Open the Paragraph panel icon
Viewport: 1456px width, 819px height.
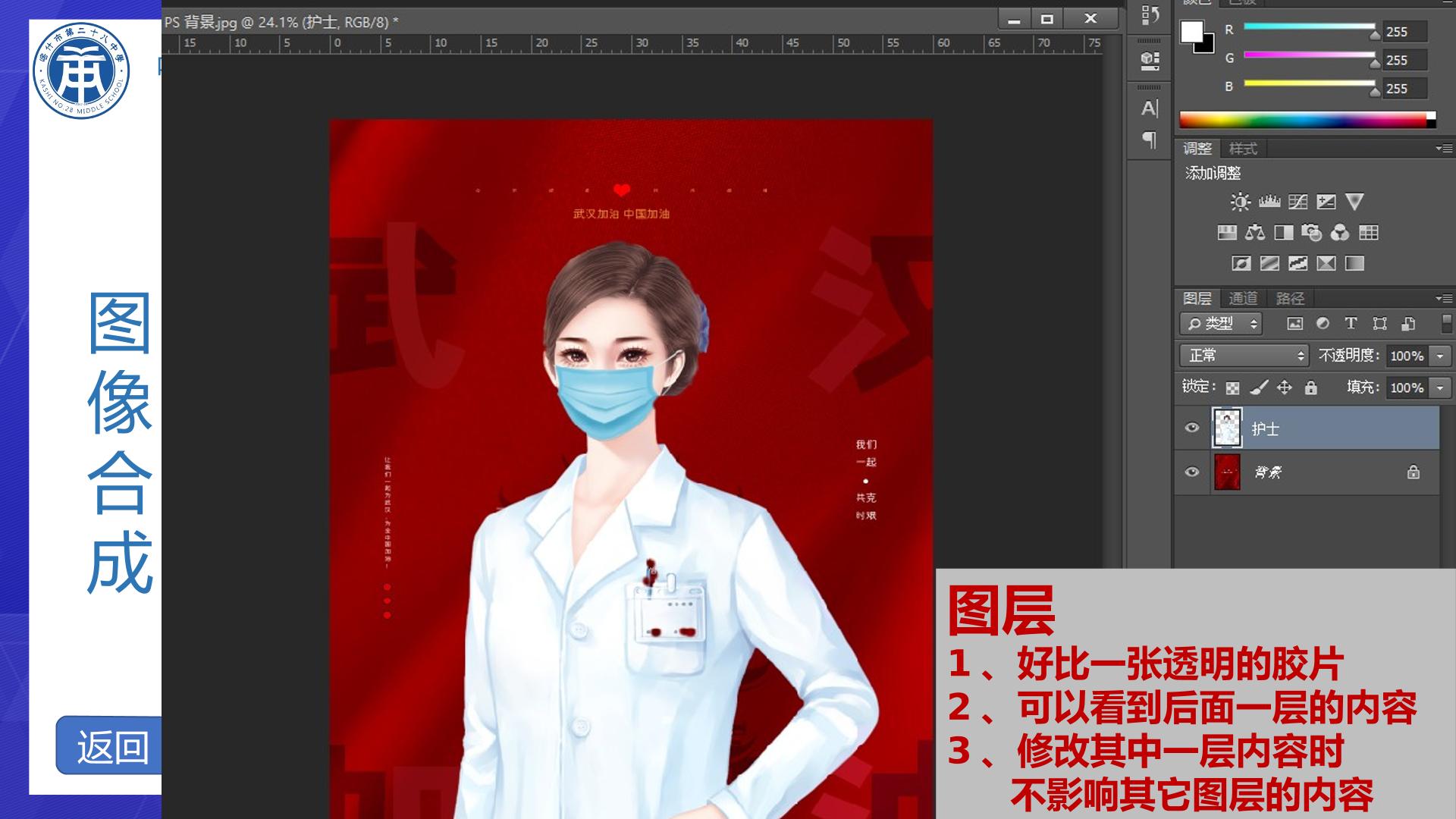pos(1150,140)
